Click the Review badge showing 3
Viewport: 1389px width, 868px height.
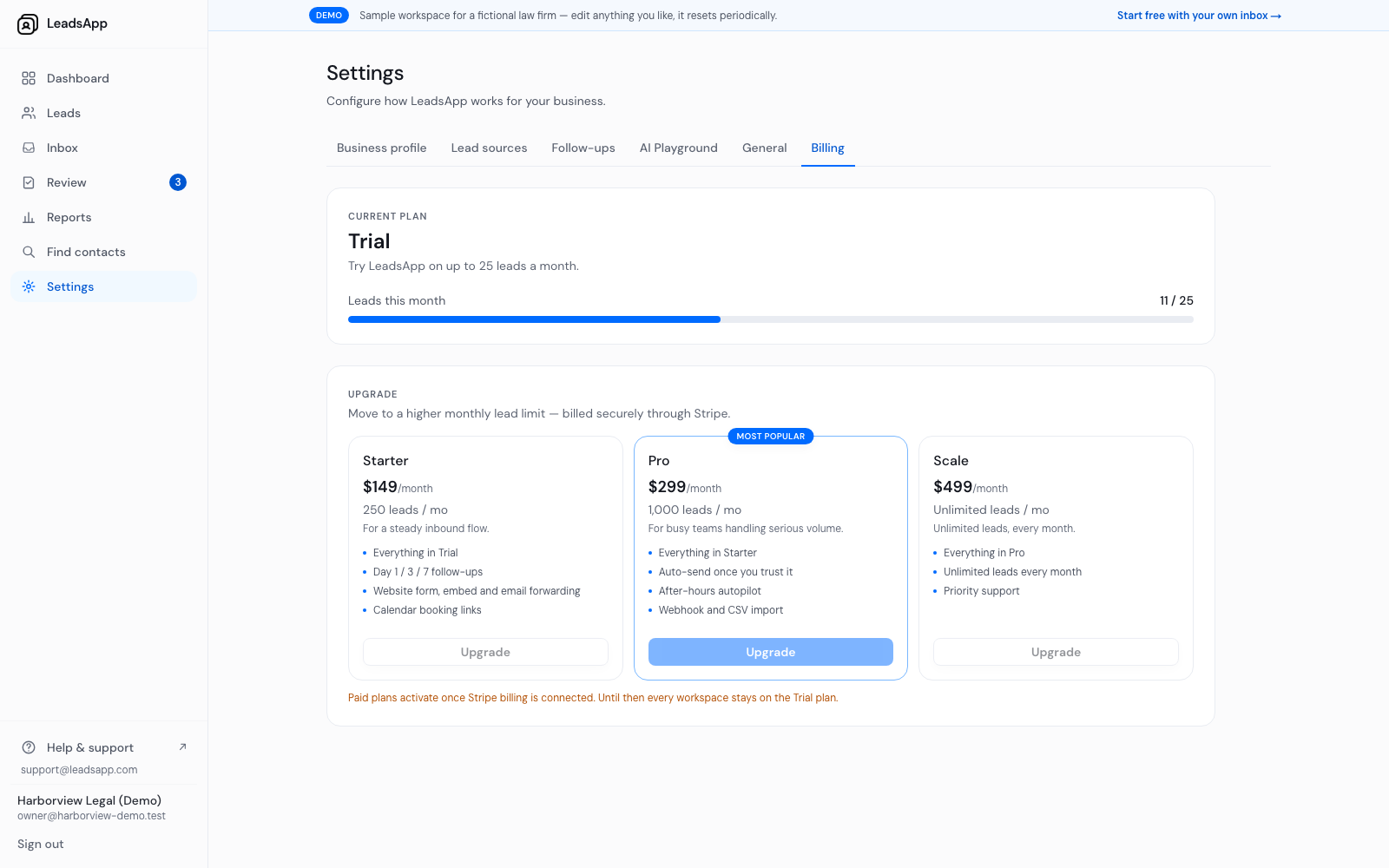(178, 182)
